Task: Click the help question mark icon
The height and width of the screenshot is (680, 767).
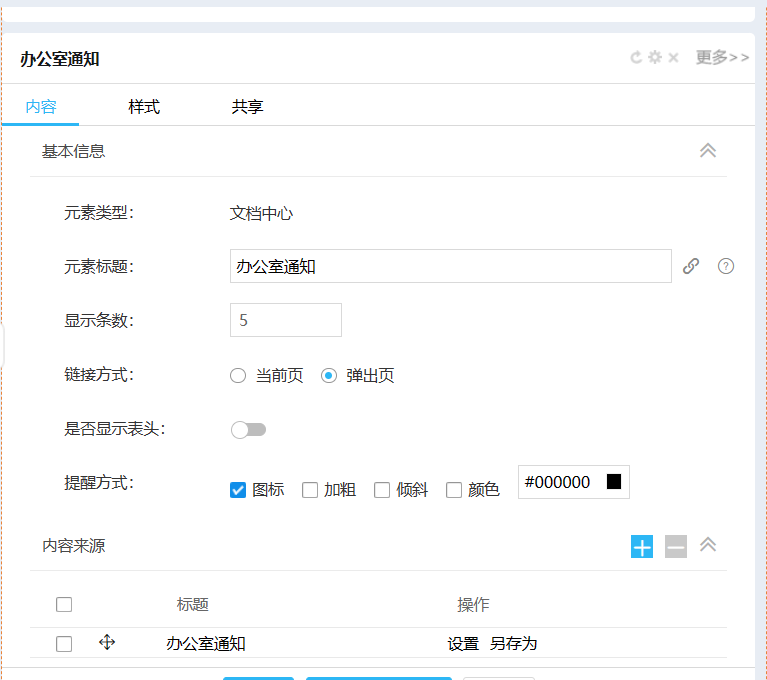Action: (x=726, y=266)
